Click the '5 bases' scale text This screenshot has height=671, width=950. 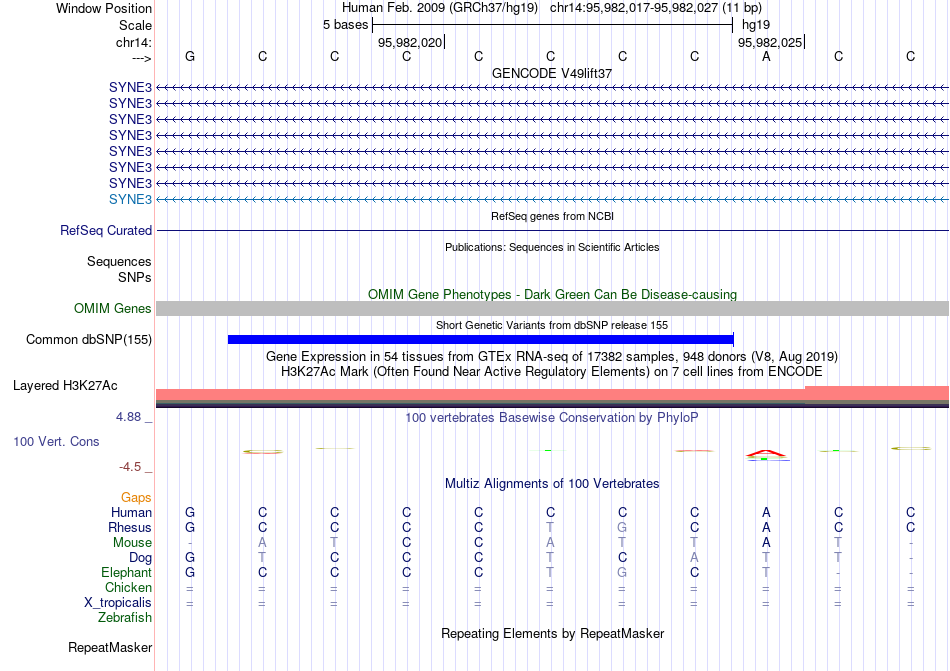pos(345,25)
